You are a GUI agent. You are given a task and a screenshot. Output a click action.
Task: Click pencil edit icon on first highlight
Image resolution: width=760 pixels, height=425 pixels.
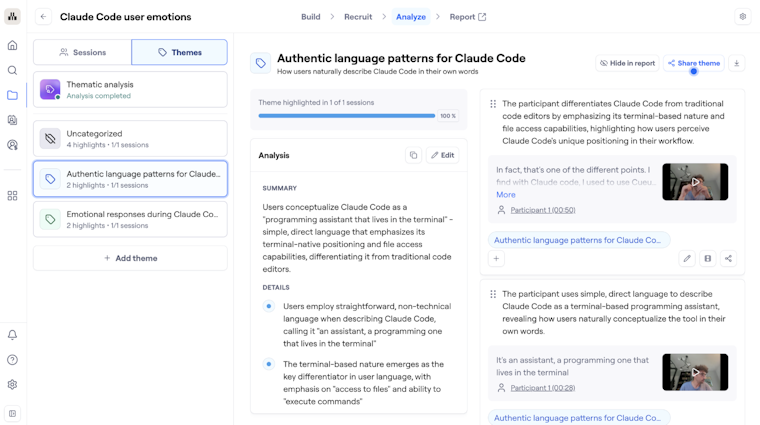click(x=687, y=258)
